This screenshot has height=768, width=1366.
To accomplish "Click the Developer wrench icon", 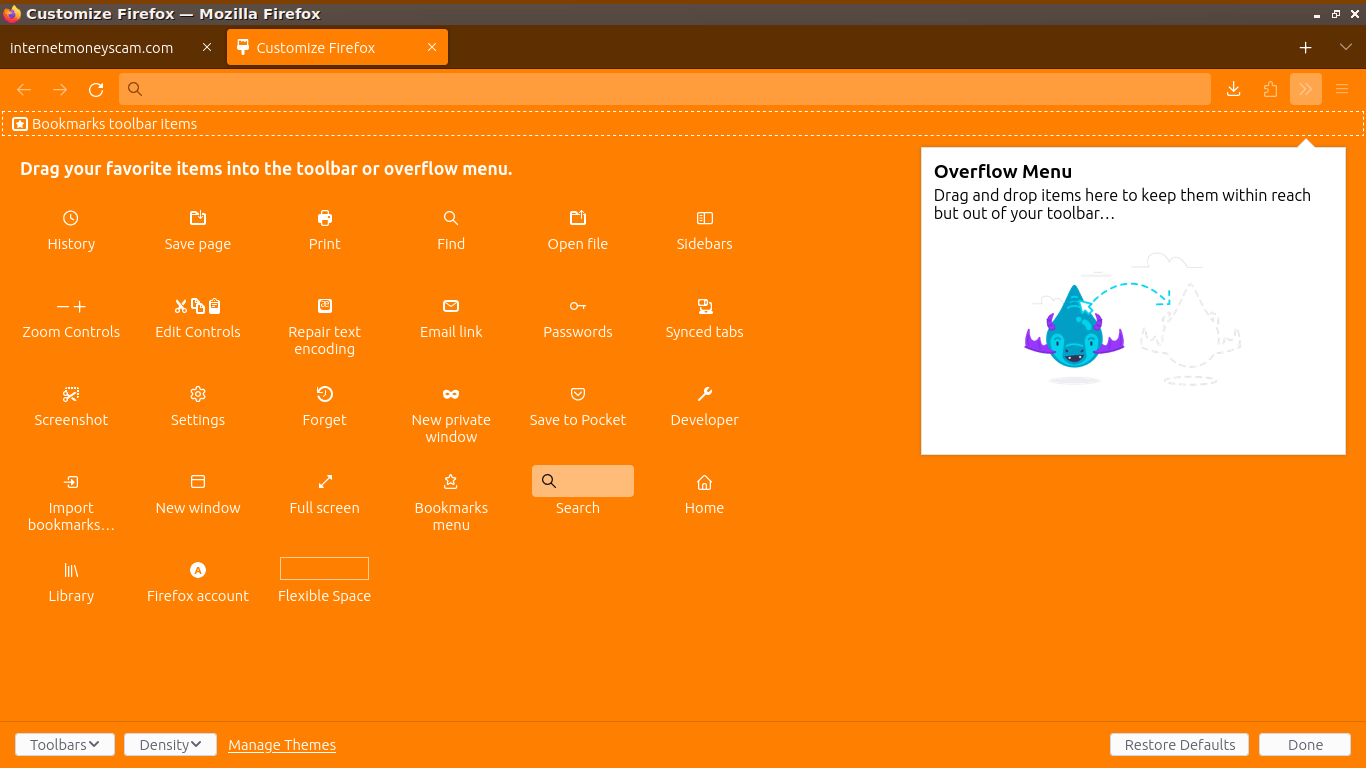I will coord(704,394).
